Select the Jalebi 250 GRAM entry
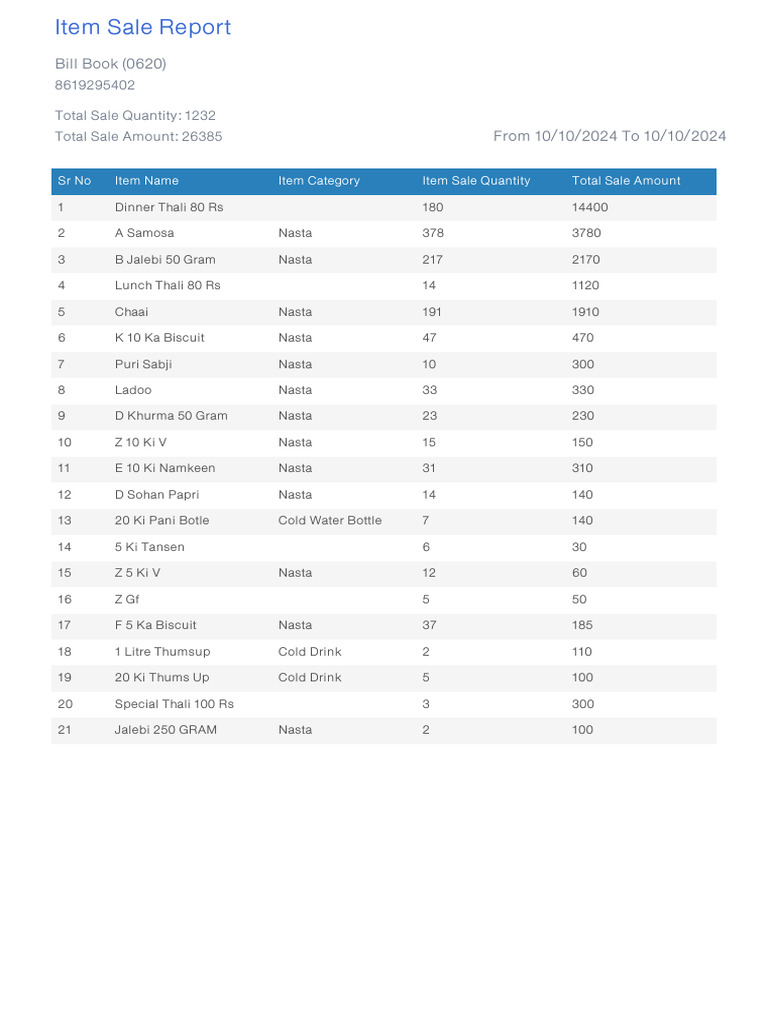 coord(166,730)
